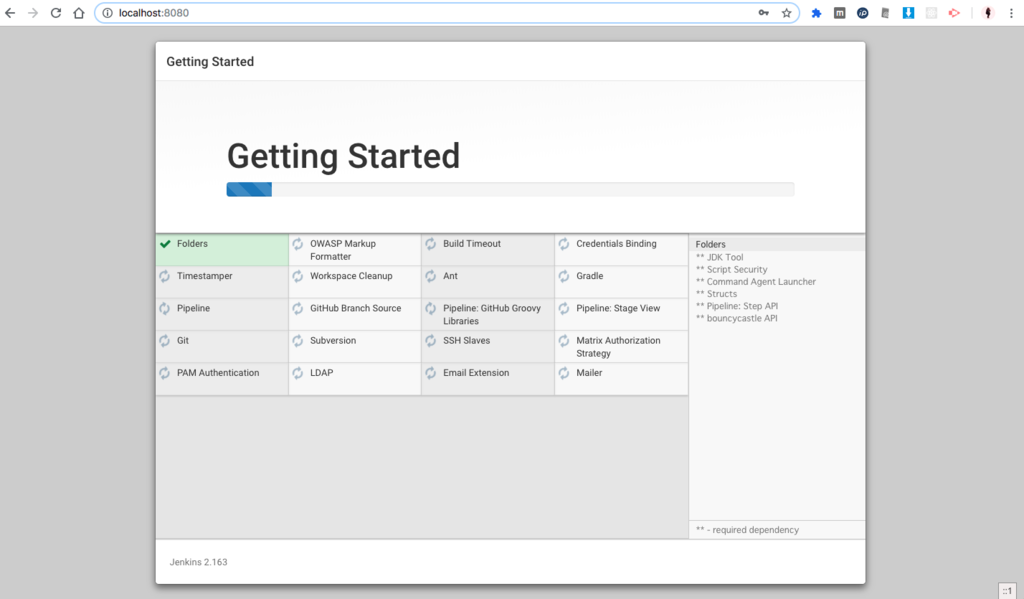Click the spinner icon beside Timestamper
This screenshot has width=1024, height=599.
[165, 276]
